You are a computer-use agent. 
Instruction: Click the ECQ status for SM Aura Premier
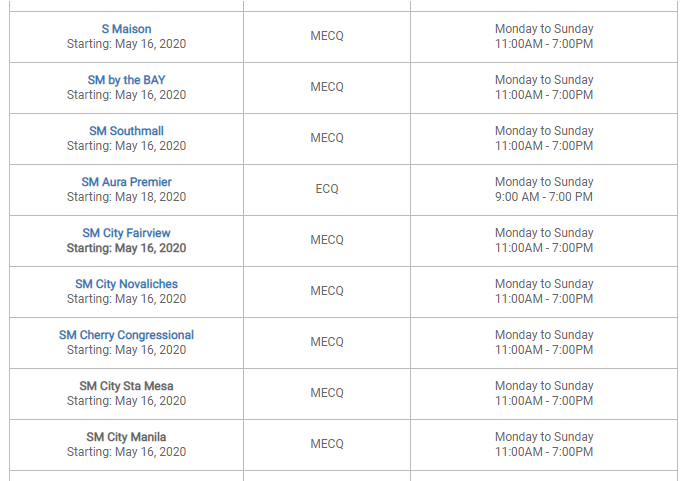[327, 189]
